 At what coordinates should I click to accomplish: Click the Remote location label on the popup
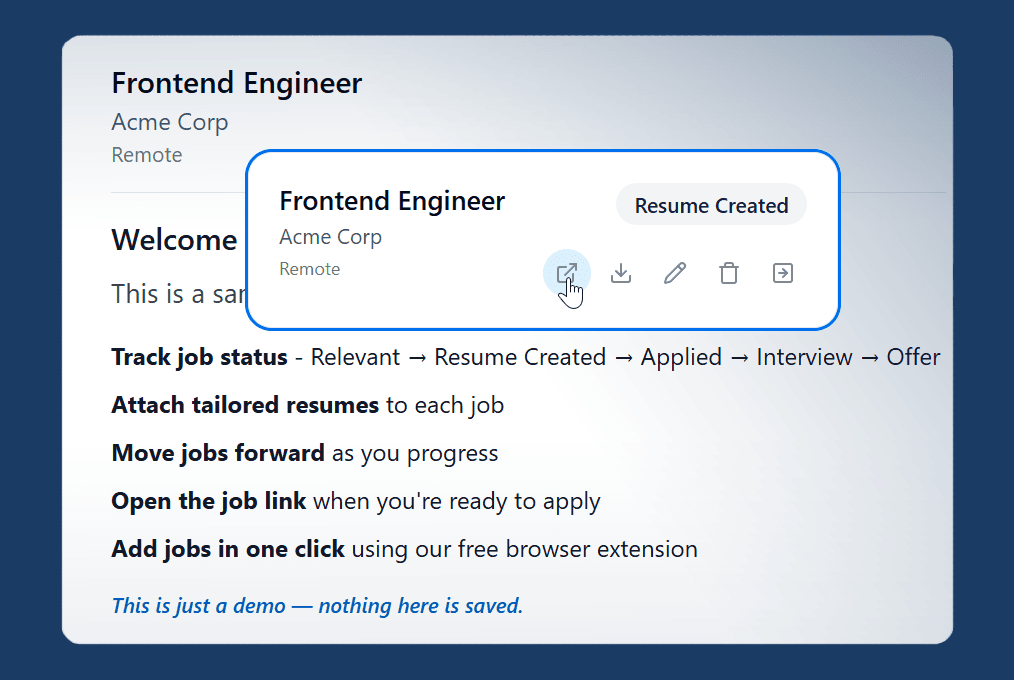[x=310, y=269]
